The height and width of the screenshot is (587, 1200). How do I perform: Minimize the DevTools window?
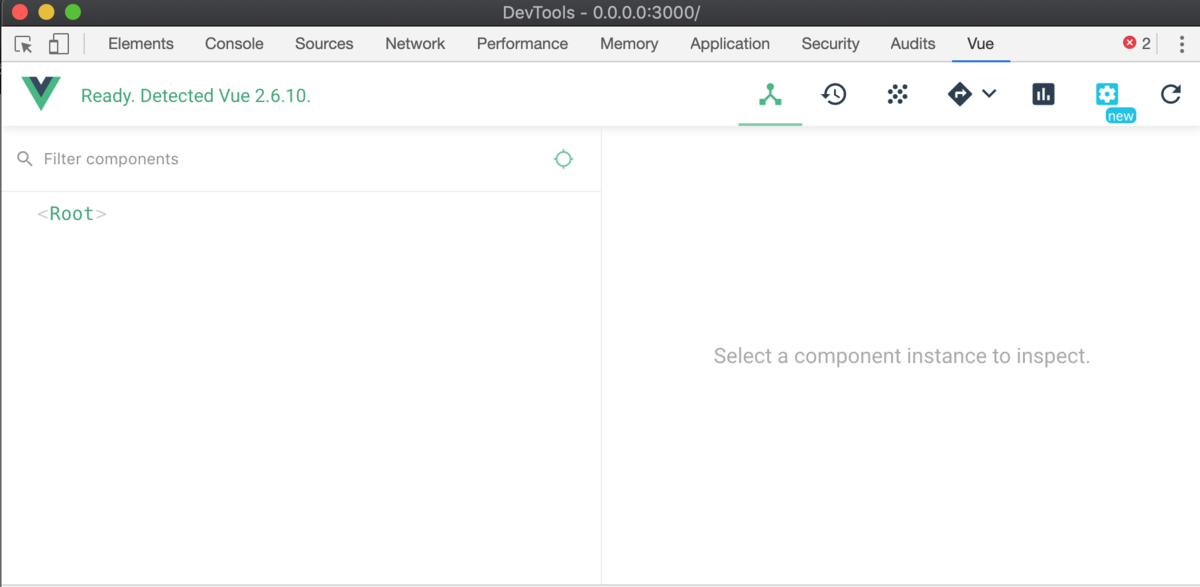click(46, 13)
